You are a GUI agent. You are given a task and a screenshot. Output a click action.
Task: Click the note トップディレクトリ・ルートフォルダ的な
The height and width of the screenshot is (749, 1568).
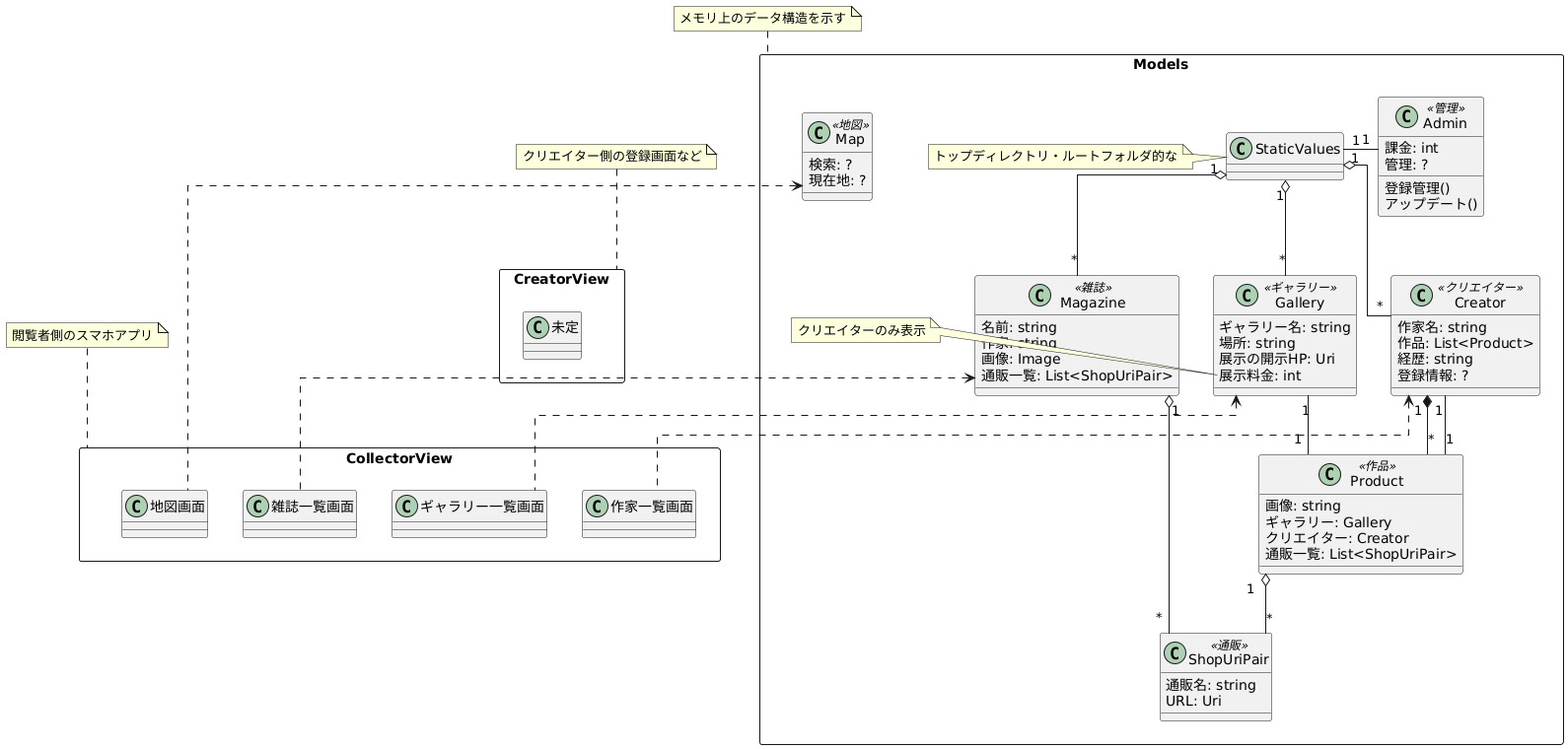(x=1060, y=156)
